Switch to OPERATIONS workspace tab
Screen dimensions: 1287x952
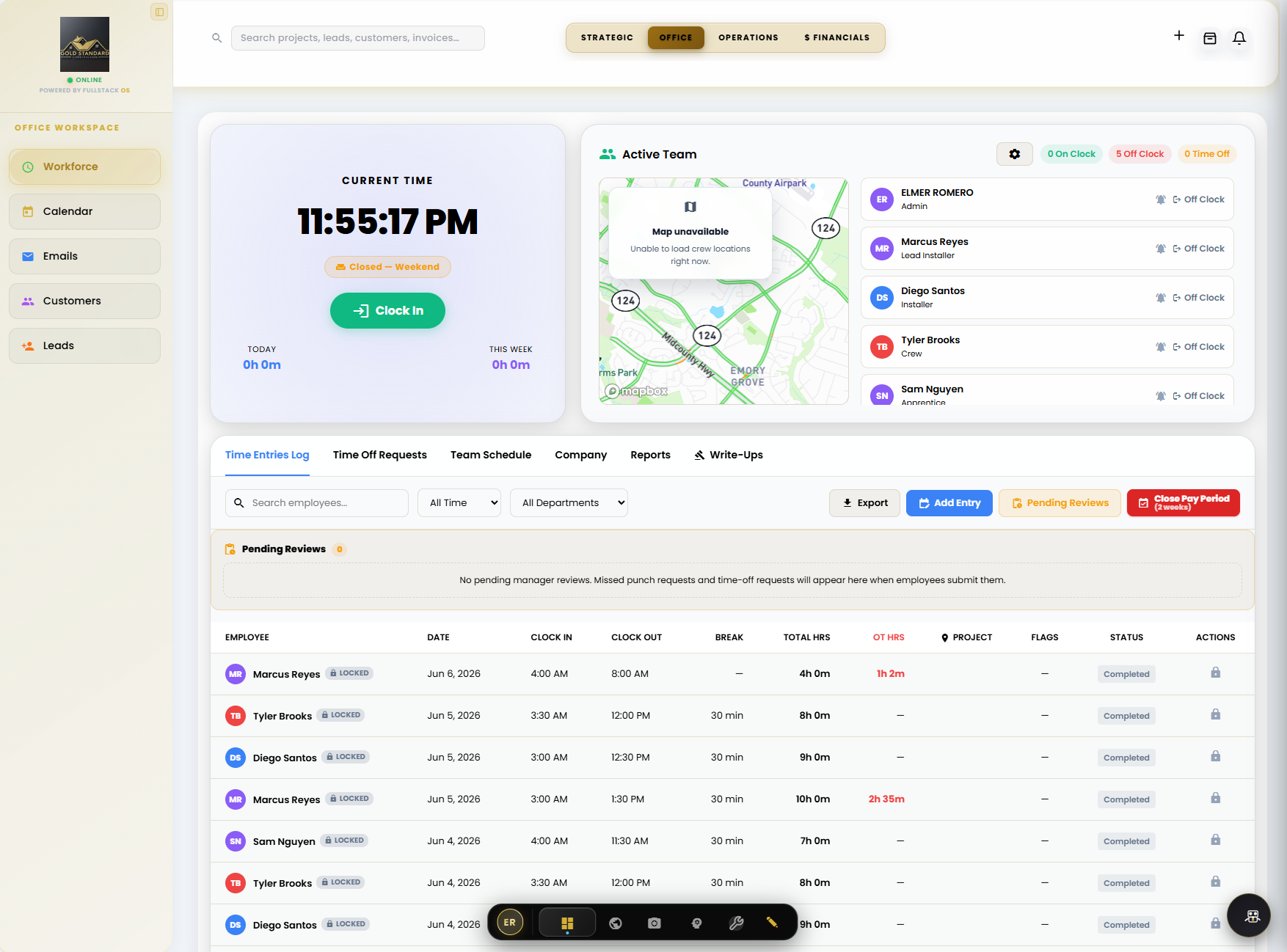pyautogui.click(x=748, y=37)
